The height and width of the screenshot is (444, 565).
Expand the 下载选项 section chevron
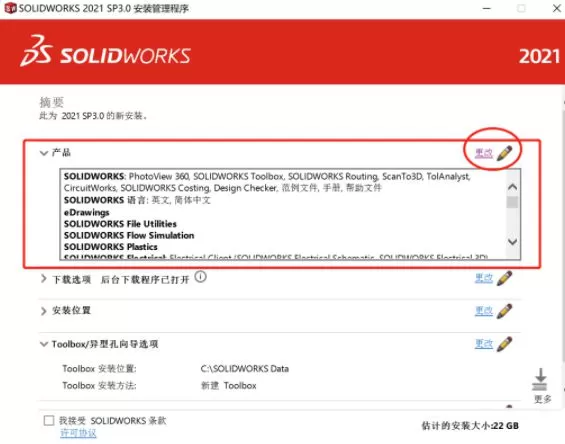click(x=44, y=278)
